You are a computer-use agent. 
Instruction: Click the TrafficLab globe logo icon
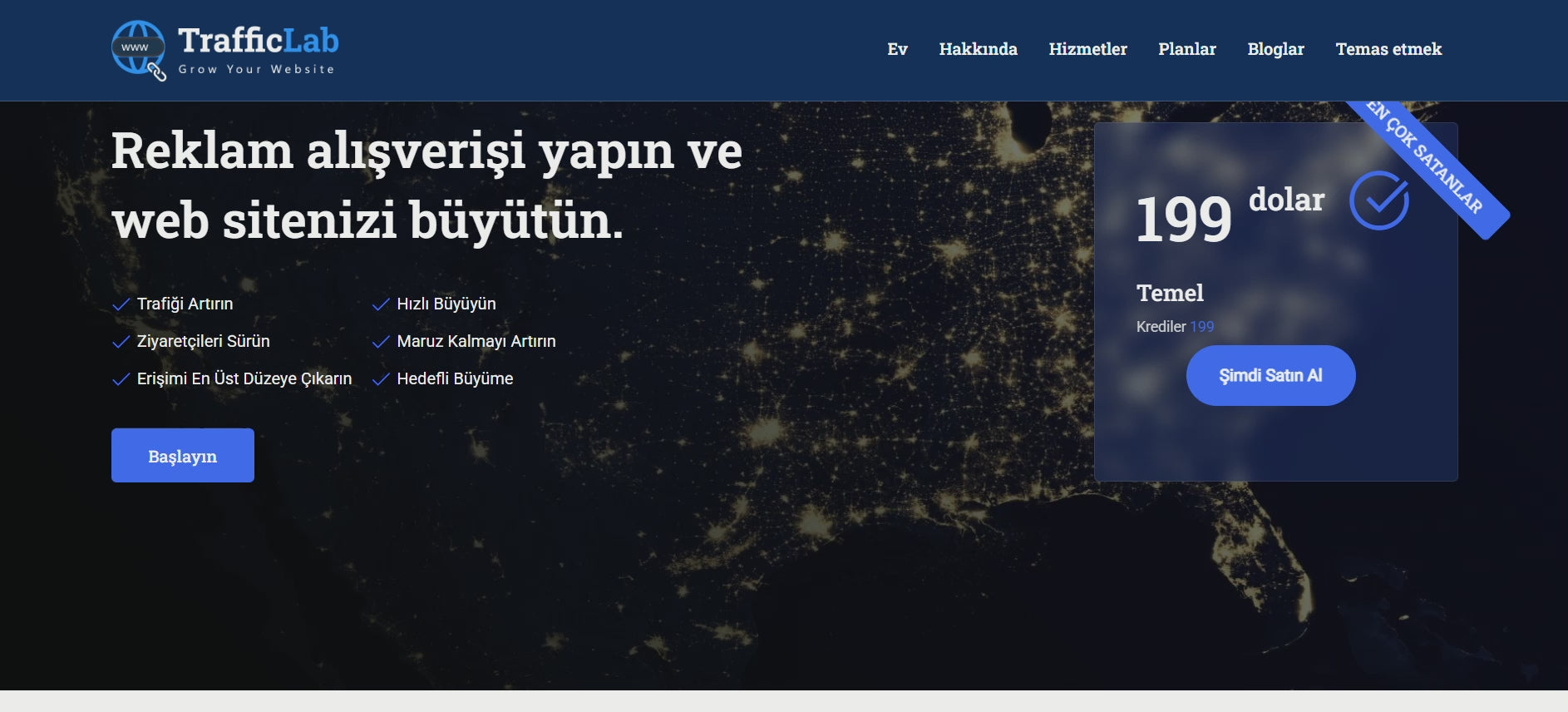(x=138, y=49)
